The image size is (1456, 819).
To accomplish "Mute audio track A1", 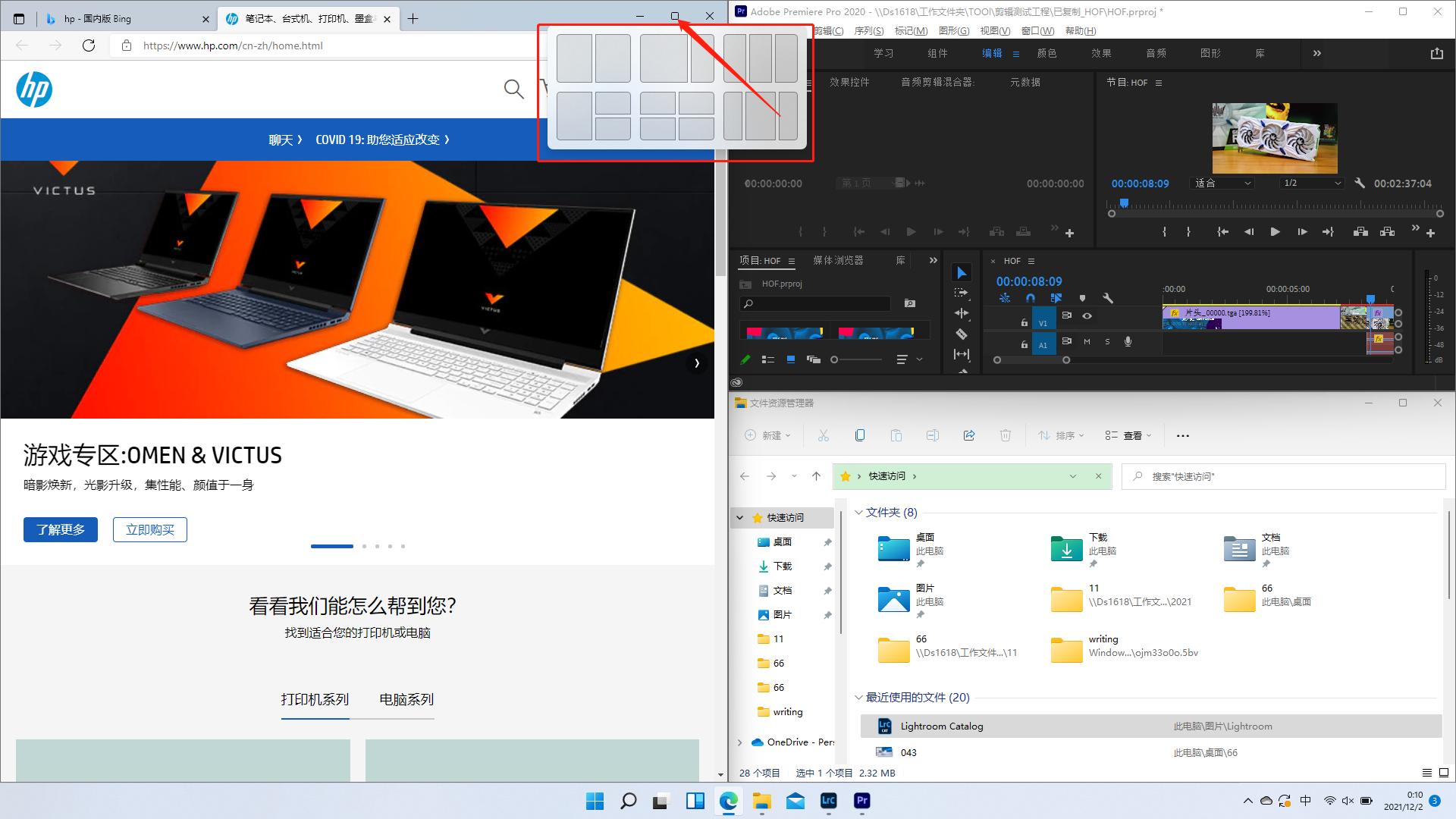I will tap(1087, 342).
